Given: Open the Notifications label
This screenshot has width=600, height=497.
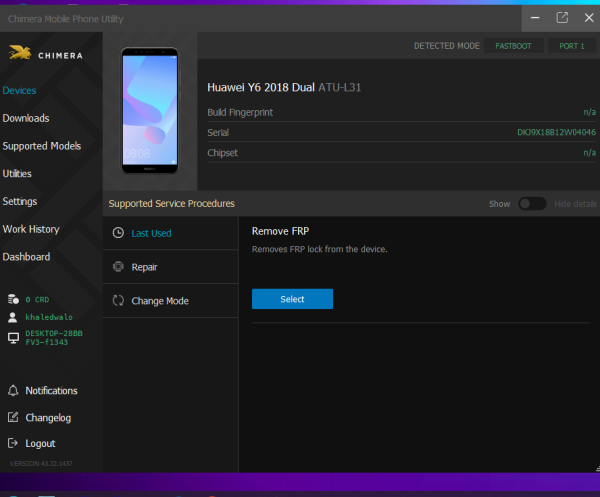Looking at the screenshot, I should 52,391.
